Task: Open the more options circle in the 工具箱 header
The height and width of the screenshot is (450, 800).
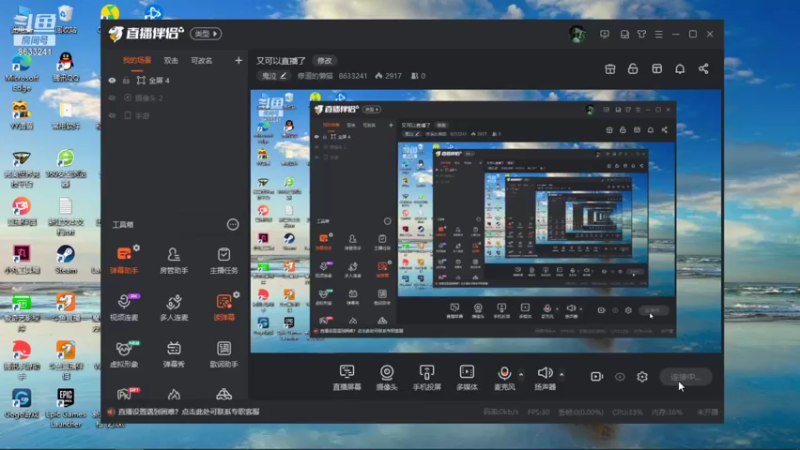Action: [x=233, y=224]
